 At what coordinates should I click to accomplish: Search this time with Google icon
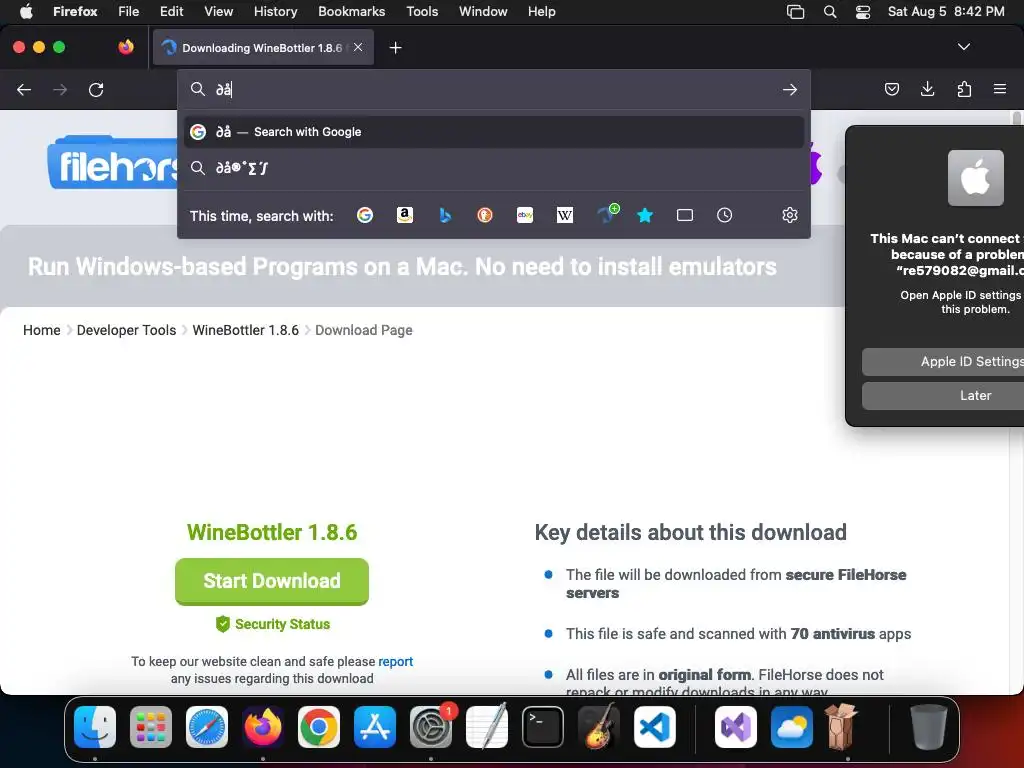[365, 215]
